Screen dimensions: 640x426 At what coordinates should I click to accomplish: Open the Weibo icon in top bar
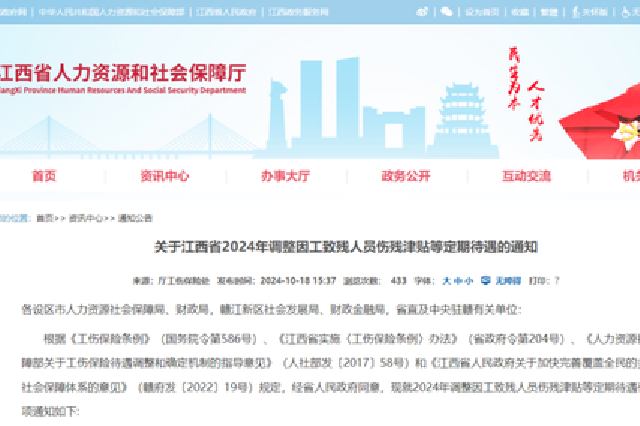click(422, 12)
